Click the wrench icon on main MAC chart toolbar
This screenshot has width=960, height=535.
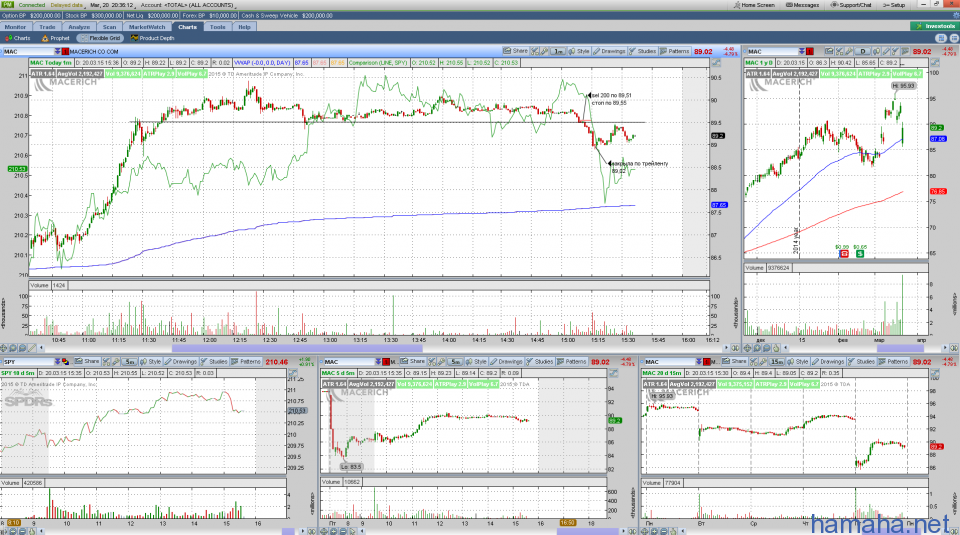(x=544, y=51)
